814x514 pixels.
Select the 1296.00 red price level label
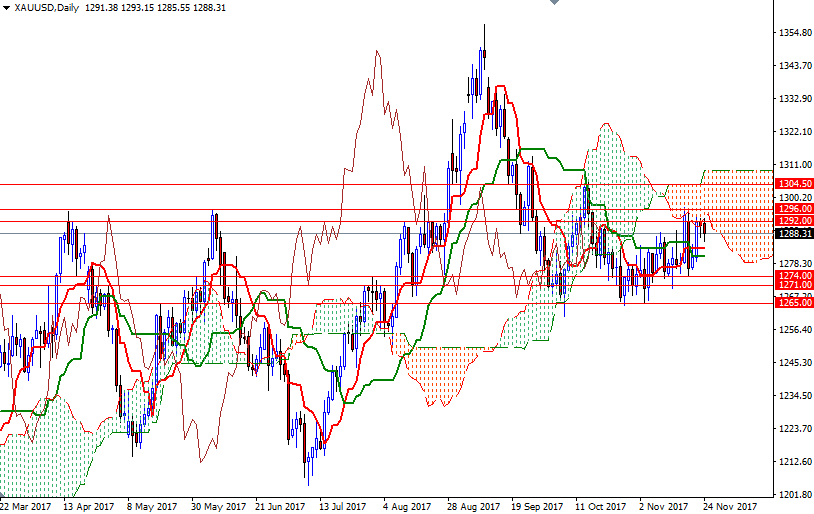pos(794,209)
